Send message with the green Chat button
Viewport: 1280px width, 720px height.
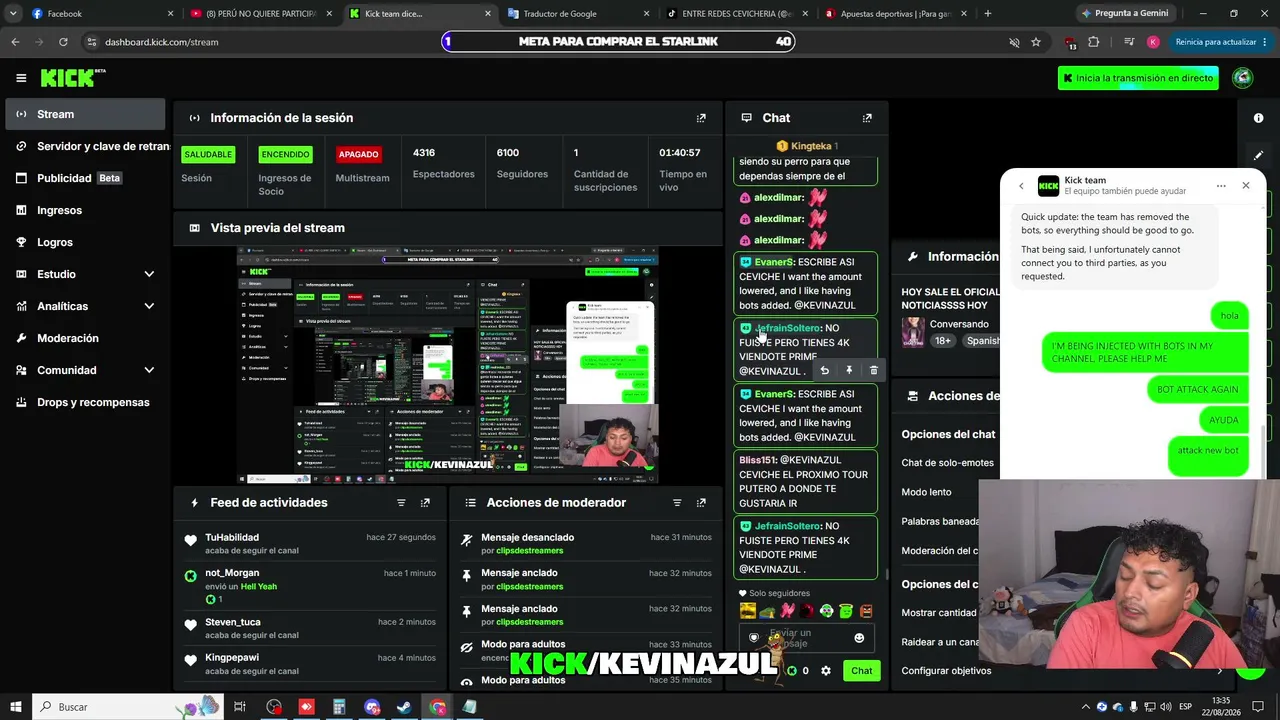[862, 671]
